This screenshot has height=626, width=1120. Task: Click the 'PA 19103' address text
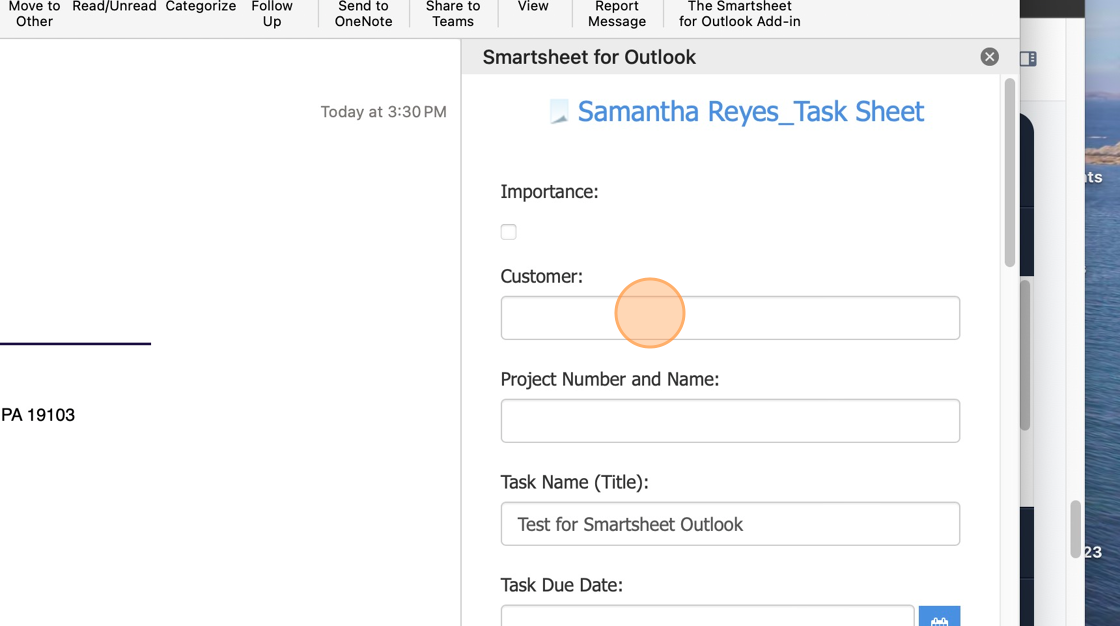click(38, 415)
